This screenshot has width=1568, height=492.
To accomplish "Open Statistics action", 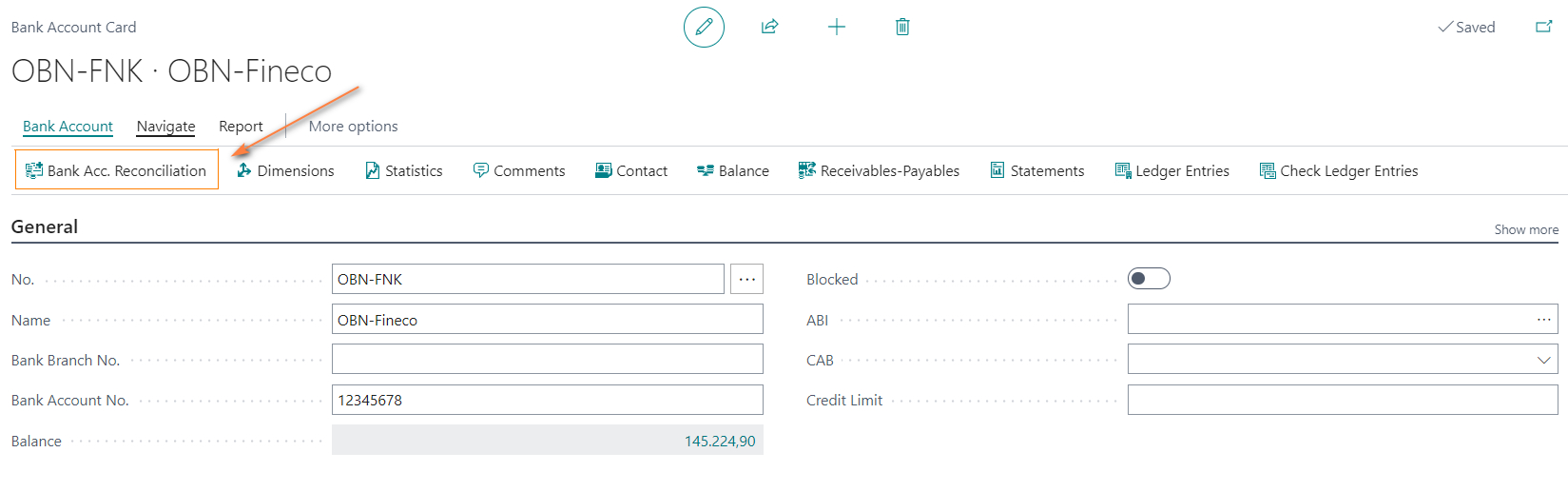I will [404, 170].
